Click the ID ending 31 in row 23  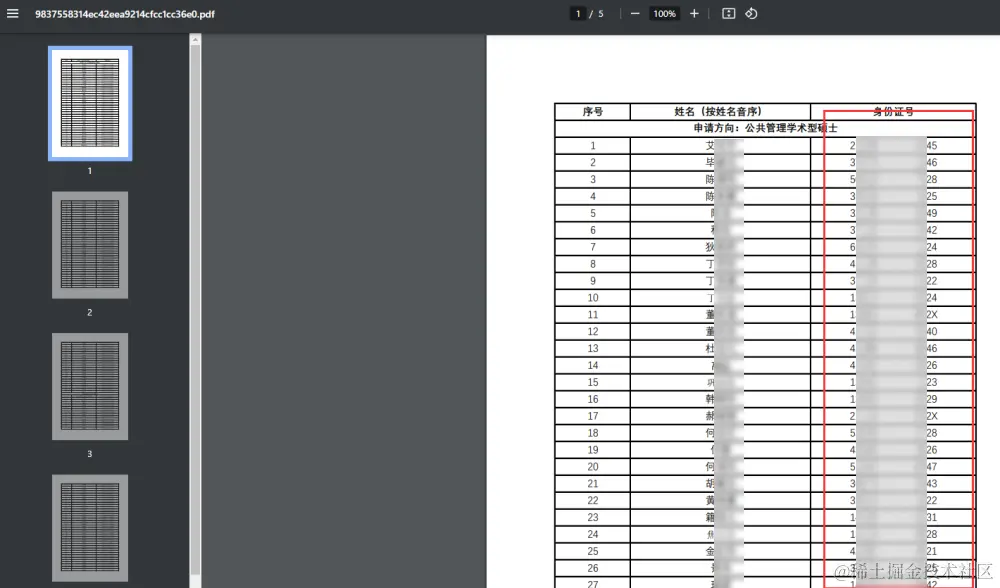tap(893, 517)
